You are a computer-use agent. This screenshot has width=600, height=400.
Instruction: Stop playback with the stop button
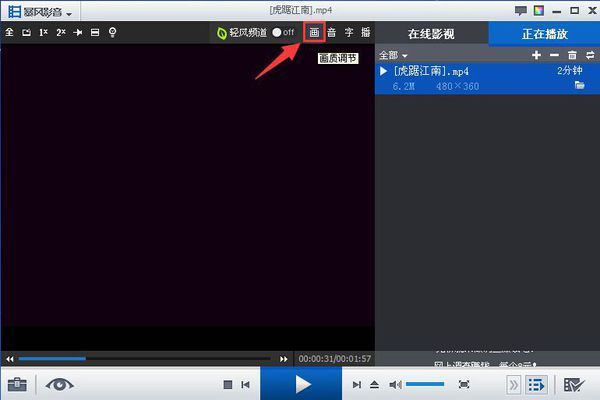tap(228, 384)
